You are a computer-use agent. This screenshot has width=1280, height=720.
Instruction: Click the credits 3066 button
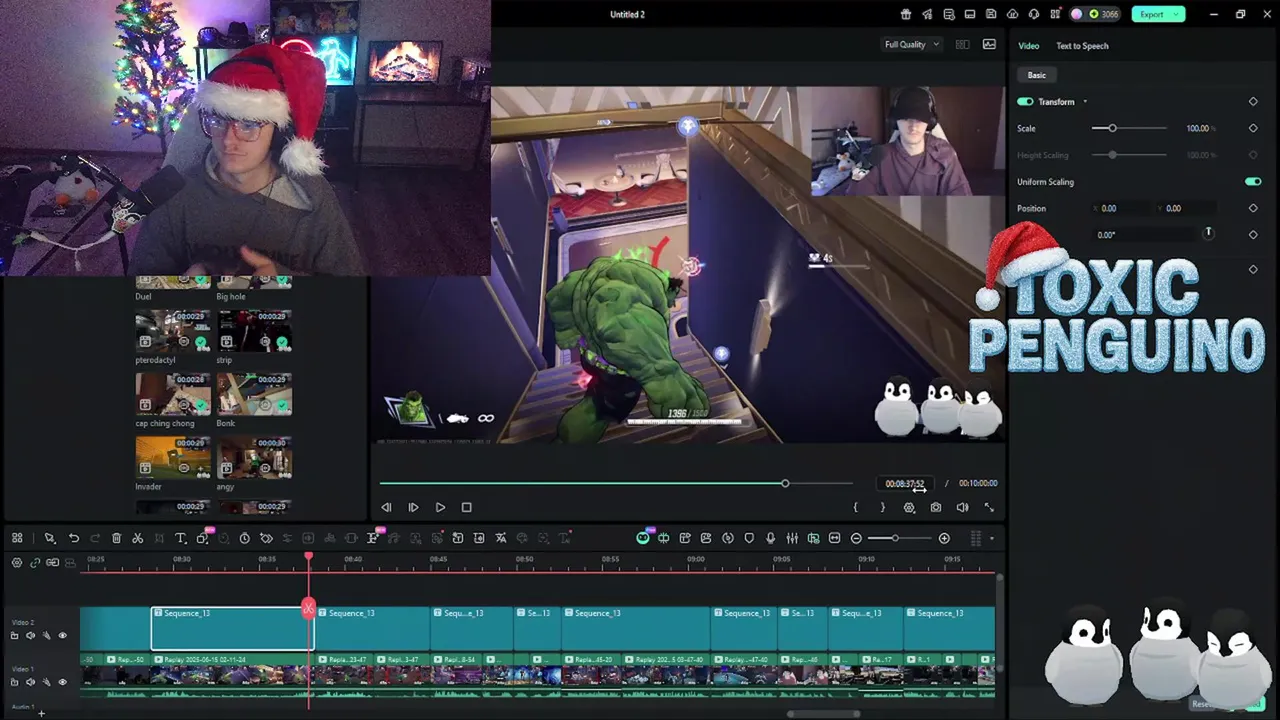(x=1097, y=14)
